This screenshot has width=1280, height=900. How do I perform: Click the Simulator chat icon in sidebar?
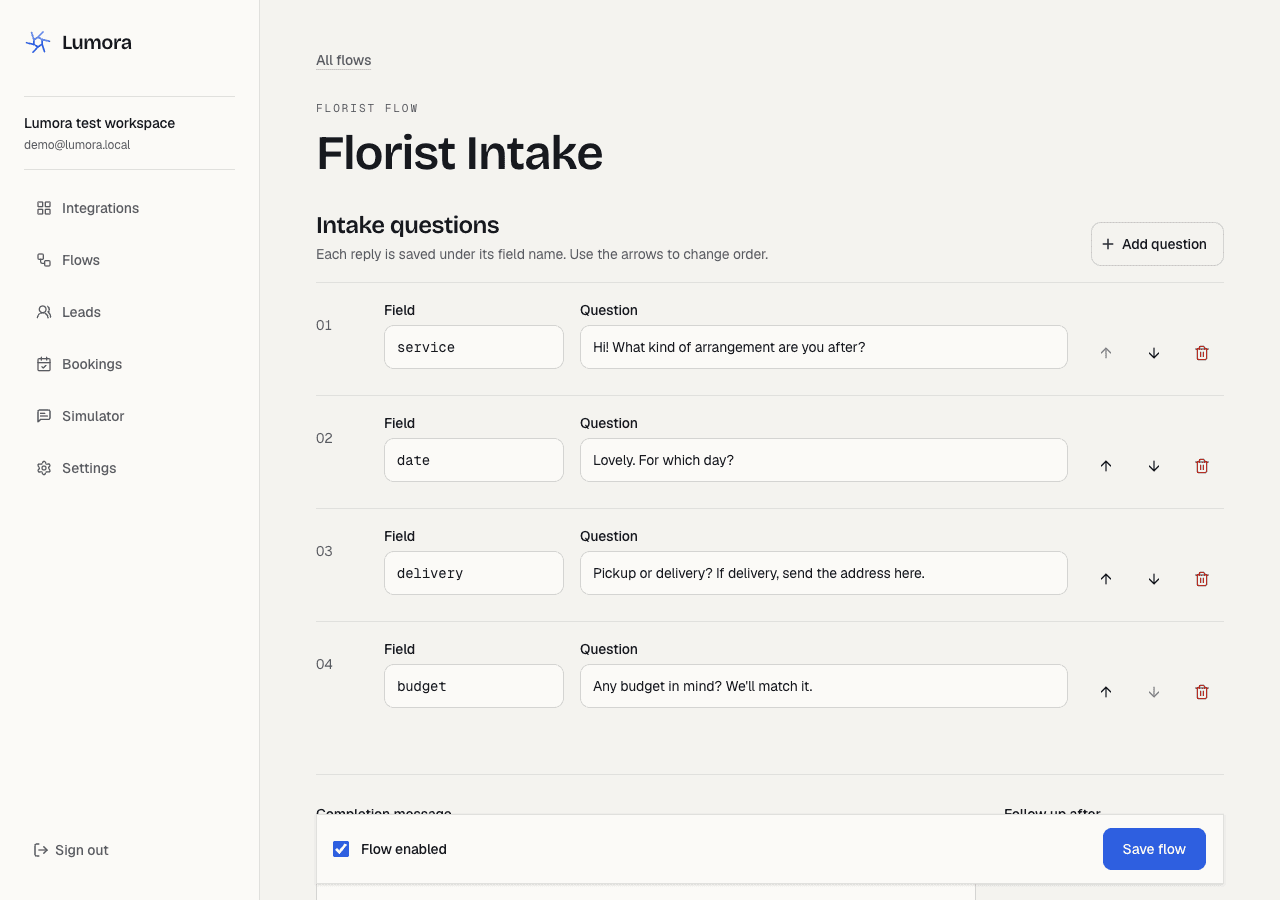click(44, 416)
